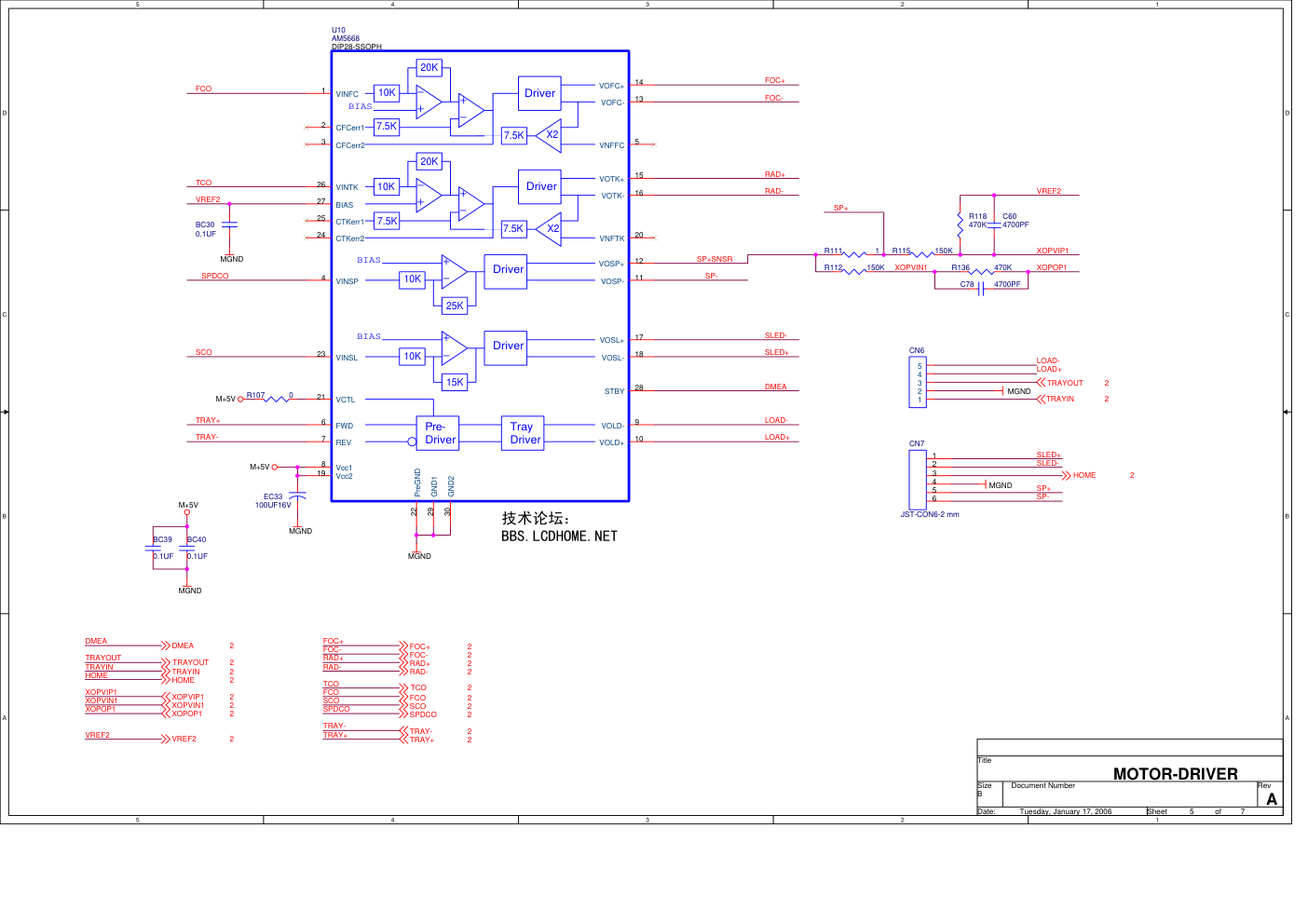Select the date Tuesday, January 17, 2006
1308x924 pixels.
click(1066, 811)
